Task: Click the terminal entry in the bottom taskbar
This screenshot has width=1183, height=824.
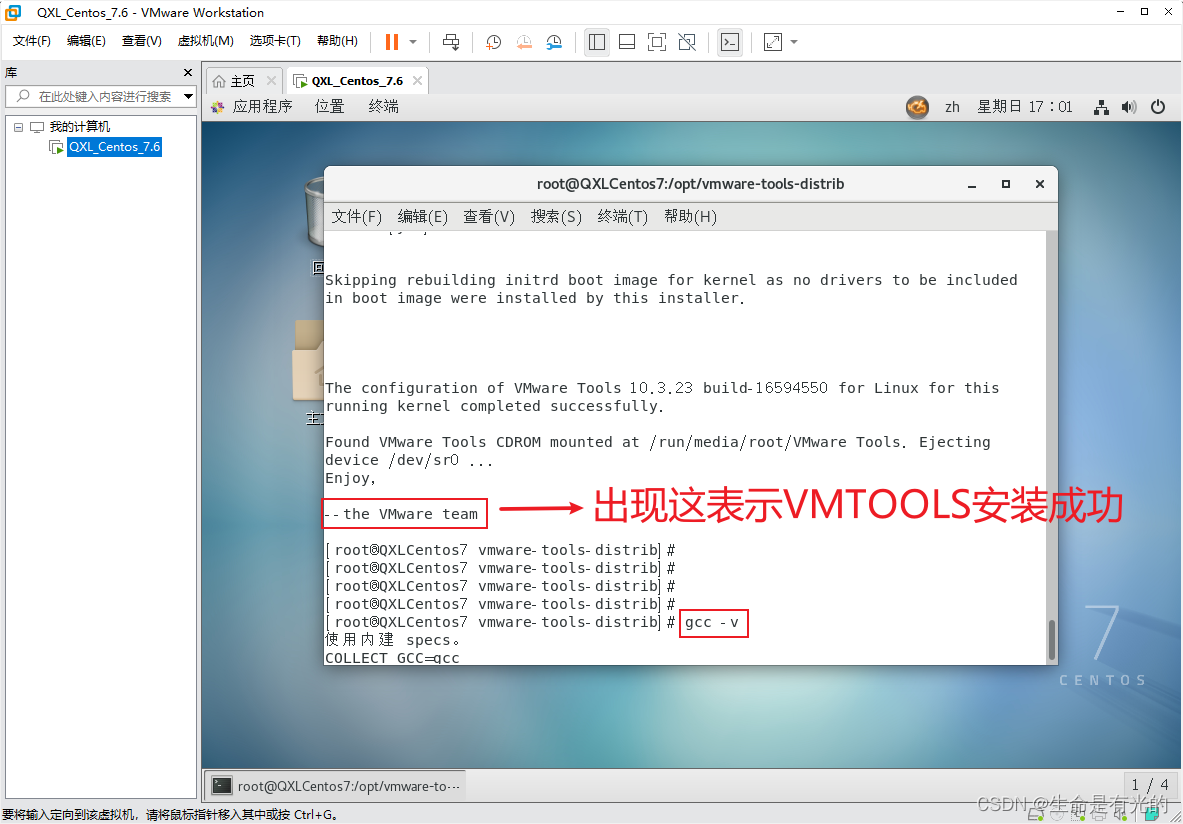Action: pyautogui.click(x=336, y=786)
